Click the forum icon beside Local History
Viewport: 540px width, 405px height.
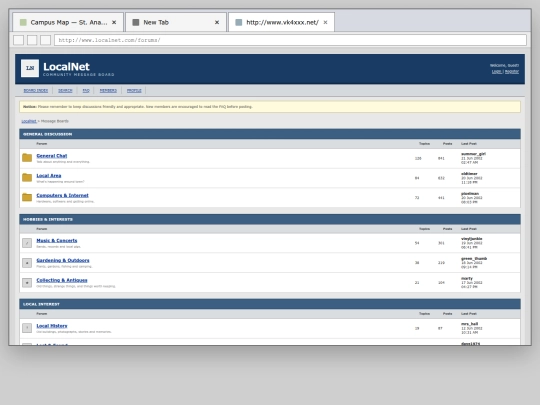[x=27, y=328]
